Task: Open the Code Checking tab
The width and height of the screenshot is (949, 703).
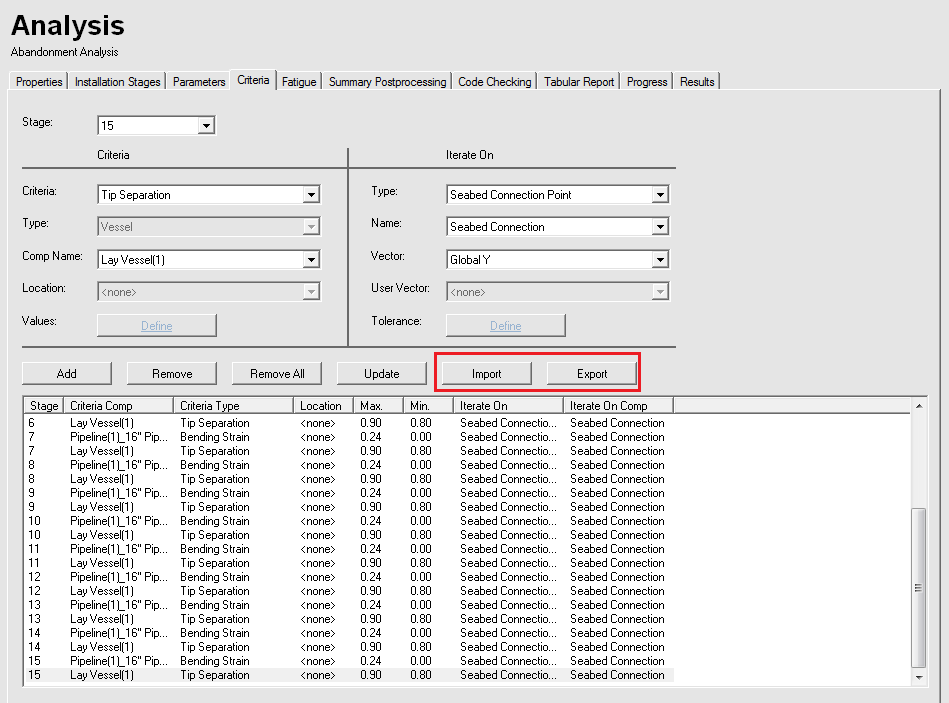Action: tap(494, 82)
